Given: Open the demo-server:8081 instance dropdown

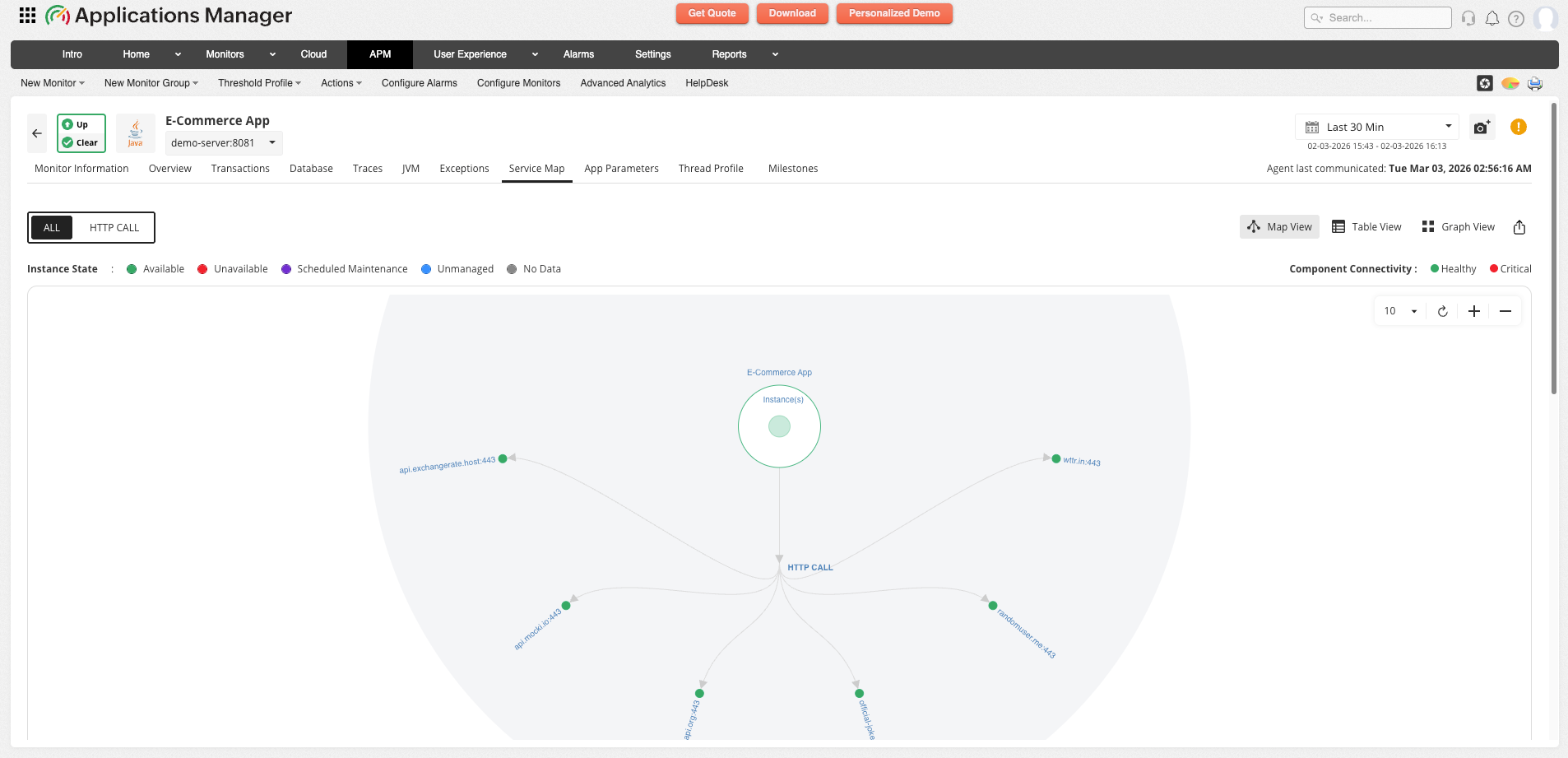Looking at the screenshot, I should coord(224,143).
